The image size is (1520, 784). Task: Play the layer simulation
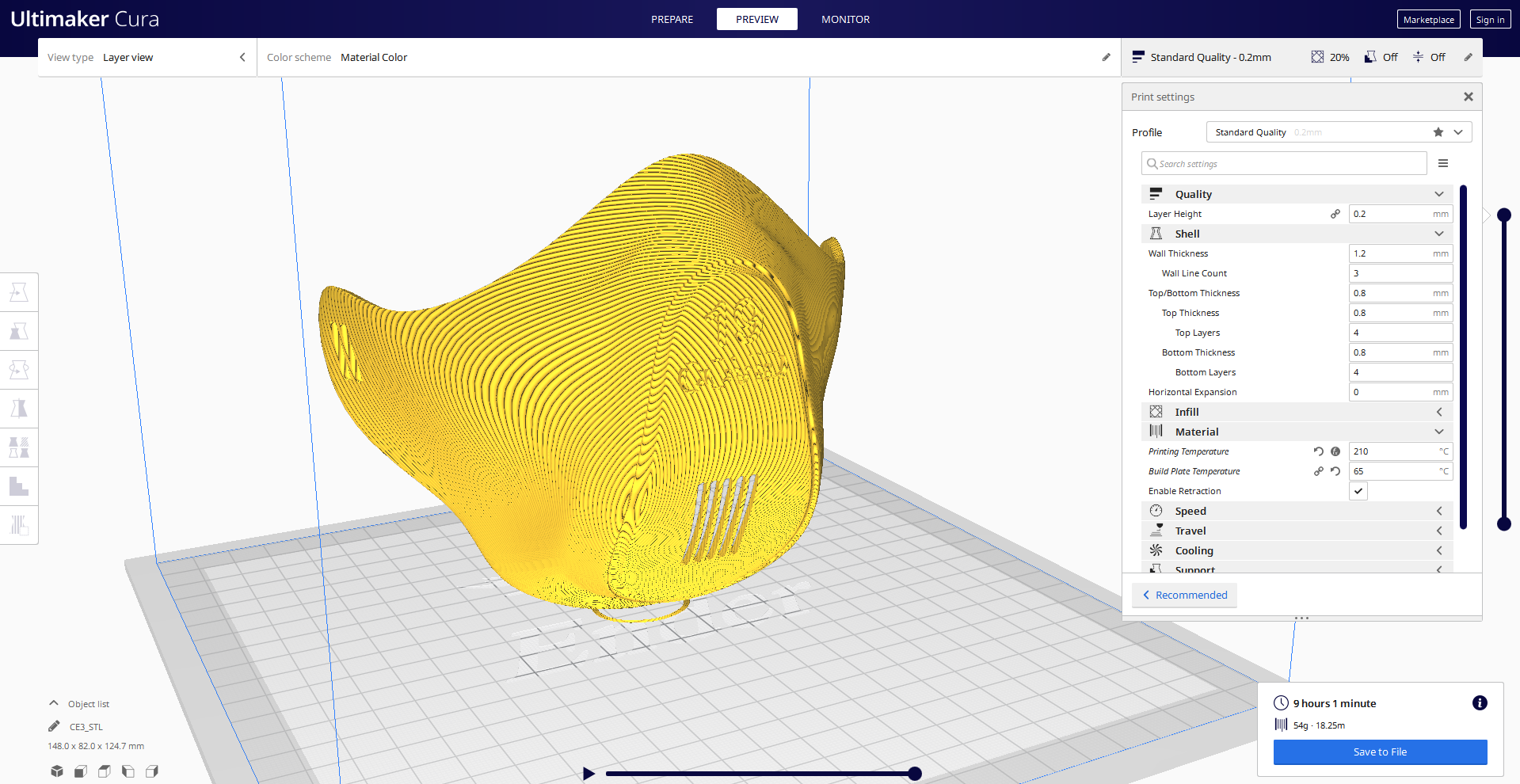coord(589,774)
